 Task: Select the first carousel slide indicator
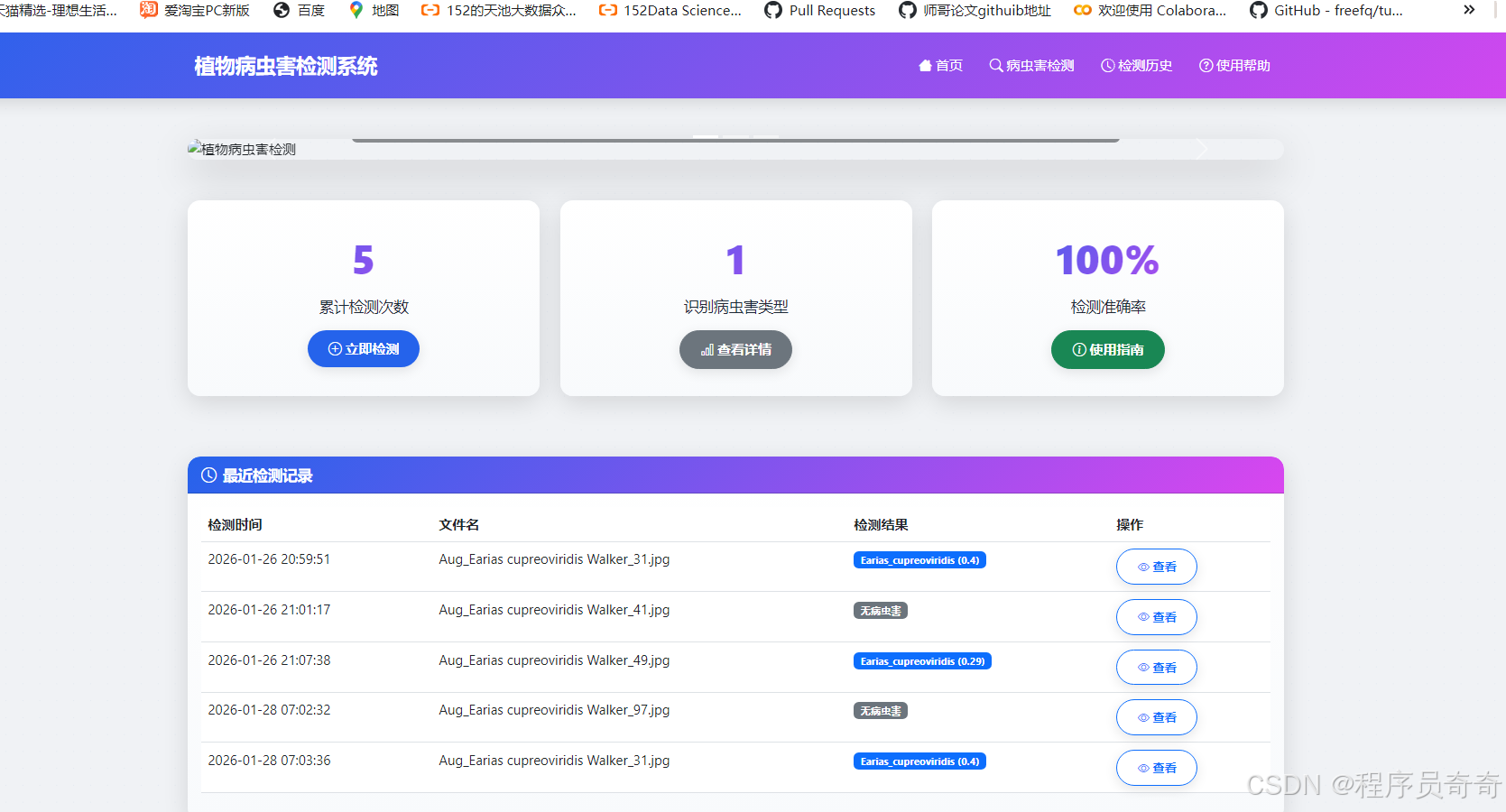(x=706, y=137)
